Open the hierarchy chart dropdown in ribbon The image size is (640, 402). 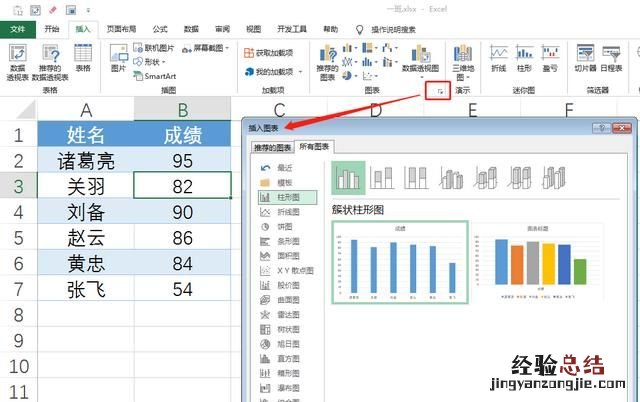click(x=370, y=48)
